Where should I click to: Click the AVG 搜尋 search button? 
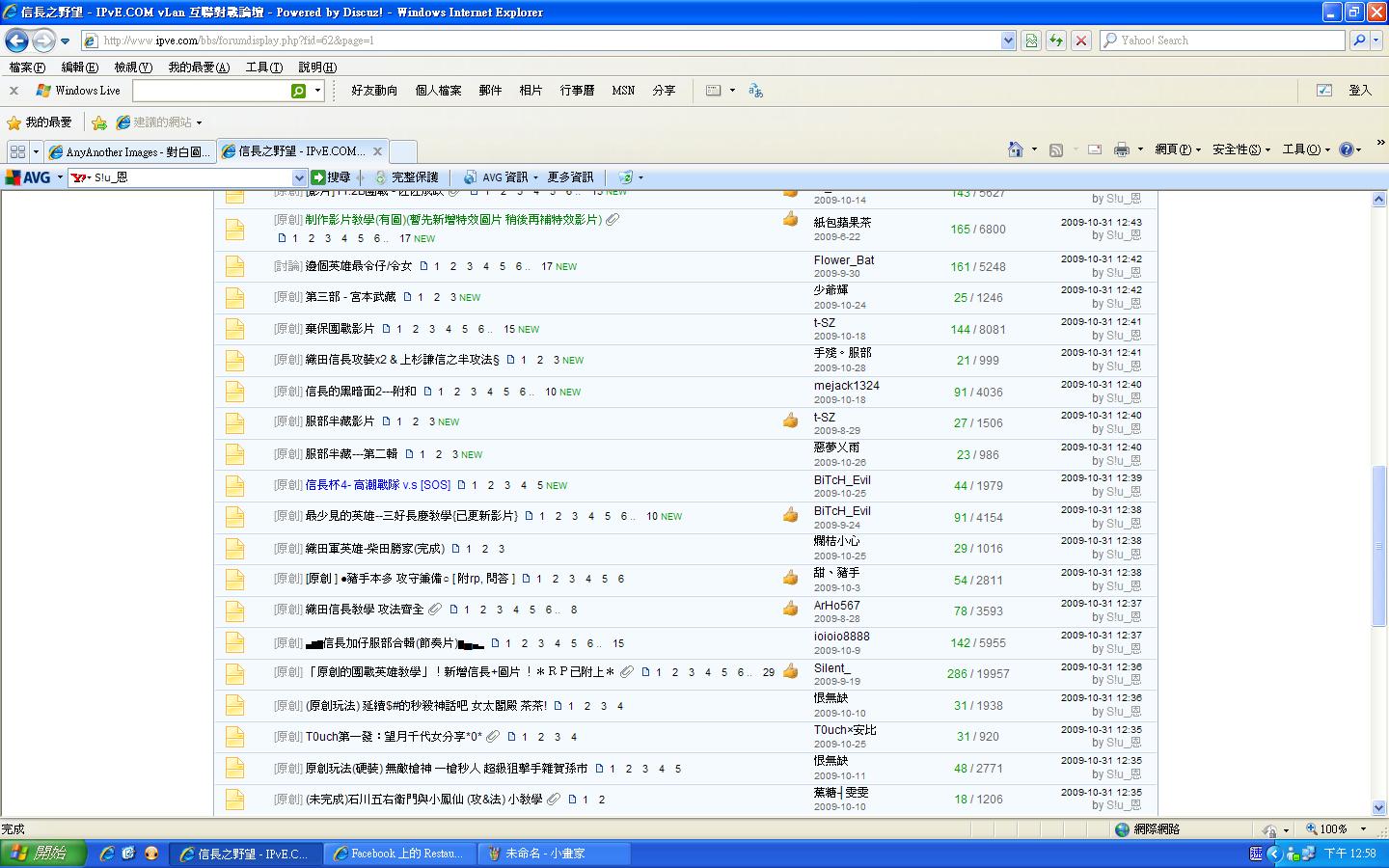click(x=331, y=177)
